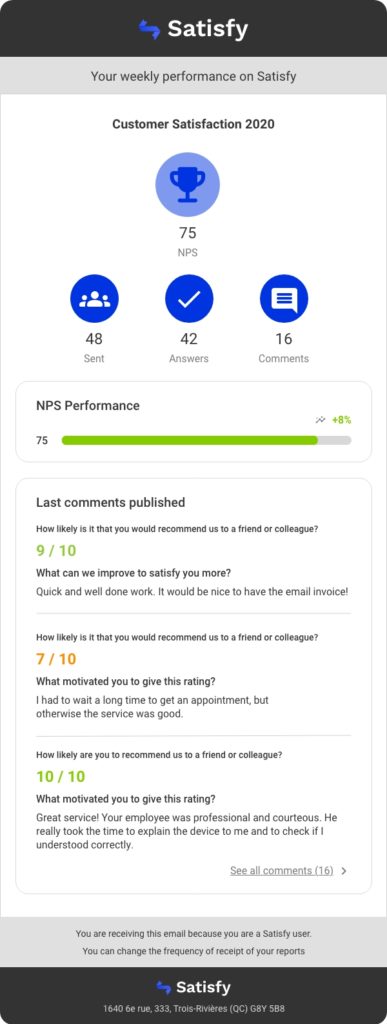Viewport: 387px width, 1024px height.
Task: Click the Satisfy header title text
Action: pyautogui.click(x=208, y=29)
